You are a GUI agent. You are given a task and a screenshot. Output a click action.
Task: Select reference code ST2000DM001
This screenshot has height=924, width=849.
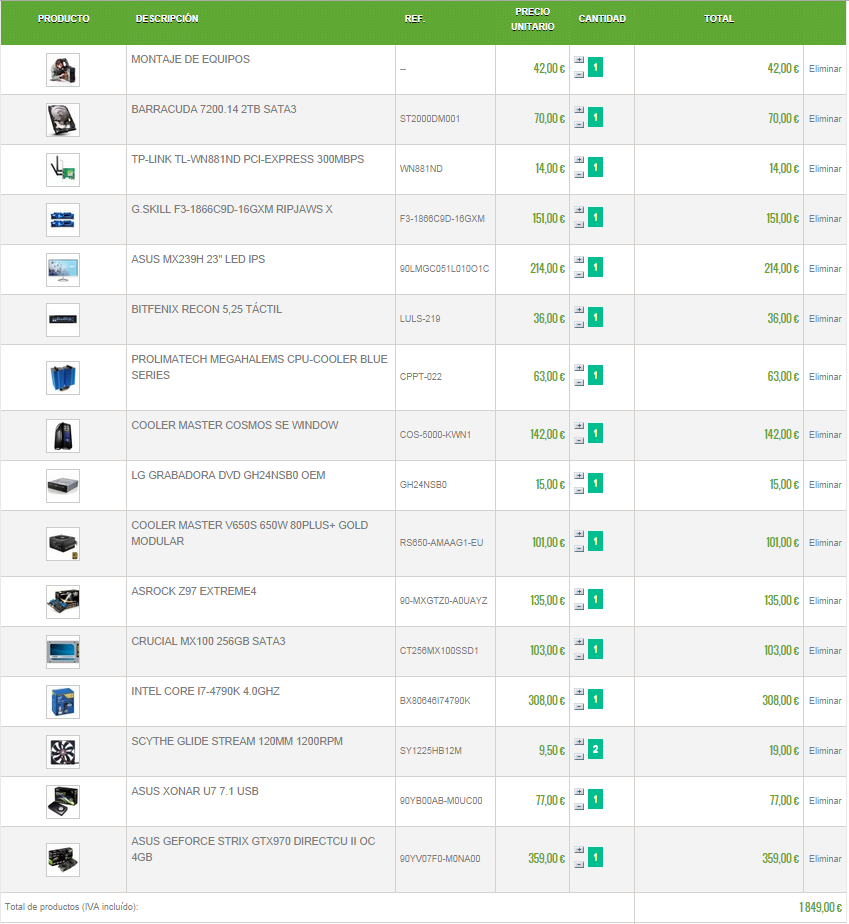tap(430, 119)
